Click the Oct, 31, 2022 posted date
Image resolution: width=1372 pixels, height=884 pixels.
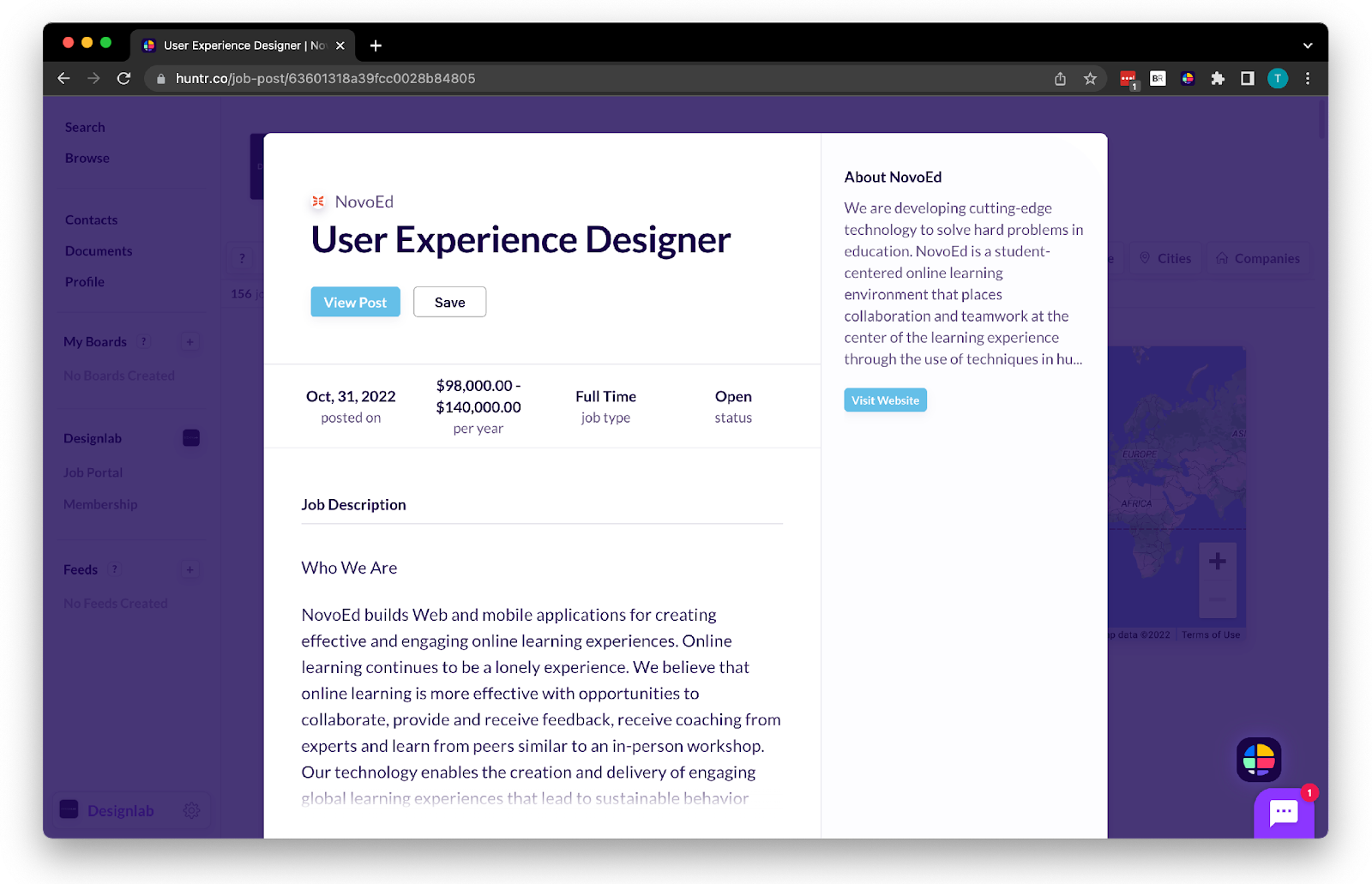click(351, 396)
